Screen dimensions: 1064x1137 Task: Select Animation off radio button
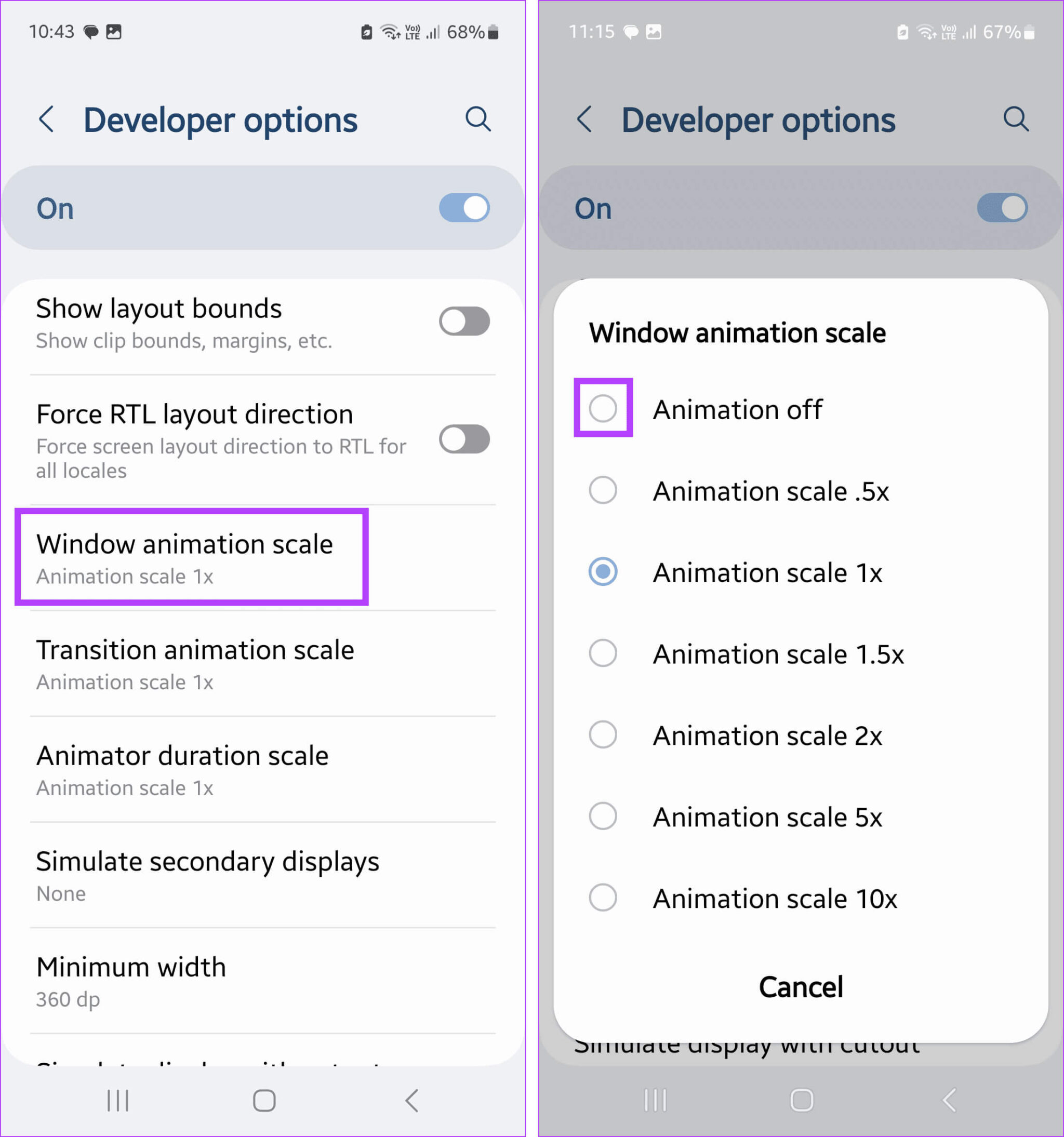point(603,408)
